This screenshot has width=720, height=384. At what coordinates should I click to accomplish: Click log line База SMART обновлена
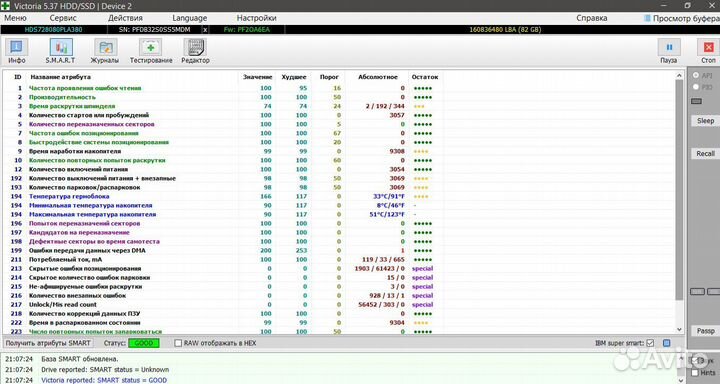[x=80, y=359]
